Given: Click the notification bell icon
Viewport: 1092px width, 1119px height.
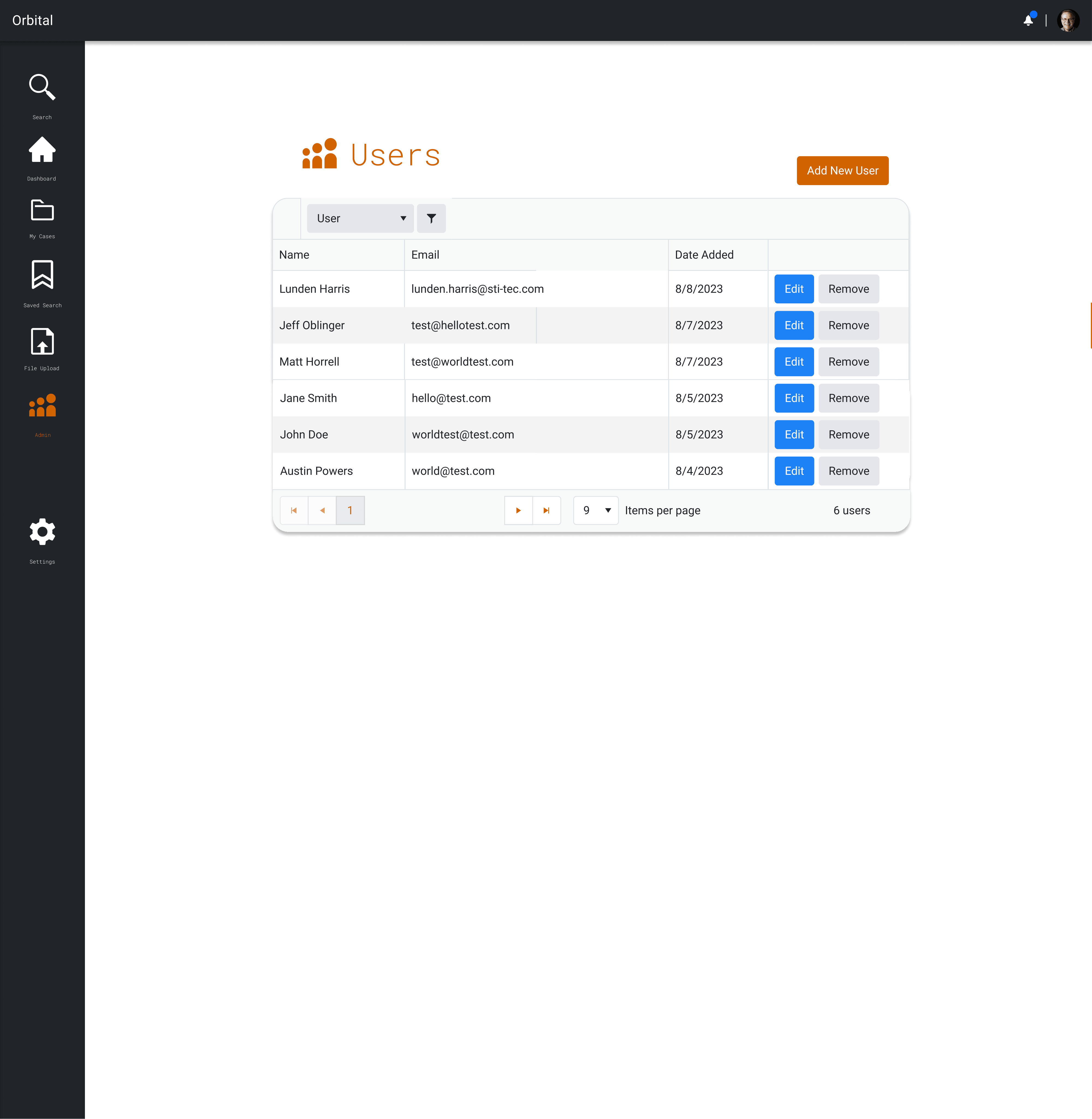Looking at the screenshot, I should [x=1028, y=21].
